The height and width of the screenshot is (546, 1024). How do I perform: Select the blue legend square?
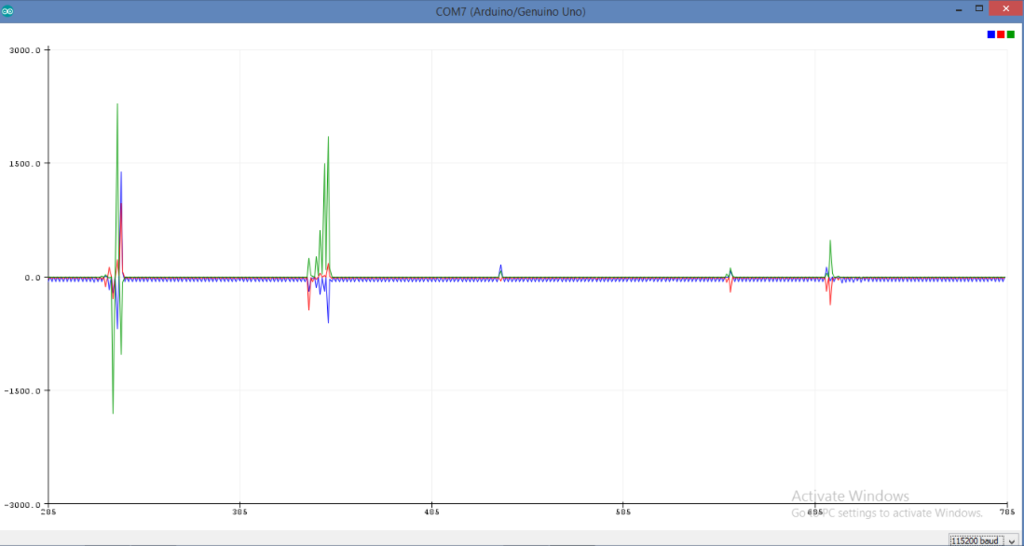pos(991,34)
